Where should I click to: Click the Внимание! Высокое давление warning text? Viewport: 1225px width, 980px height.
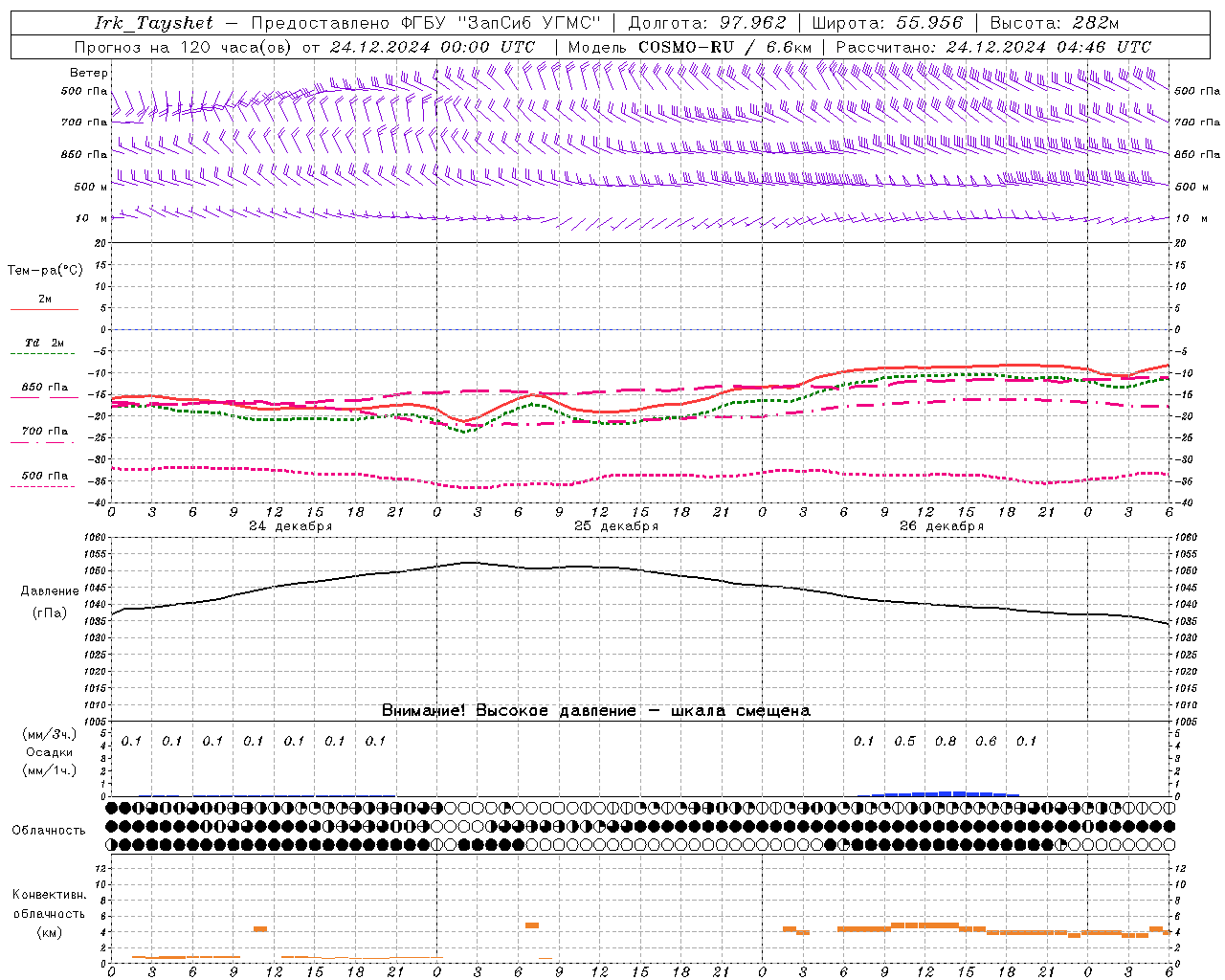tap(596, 710)
